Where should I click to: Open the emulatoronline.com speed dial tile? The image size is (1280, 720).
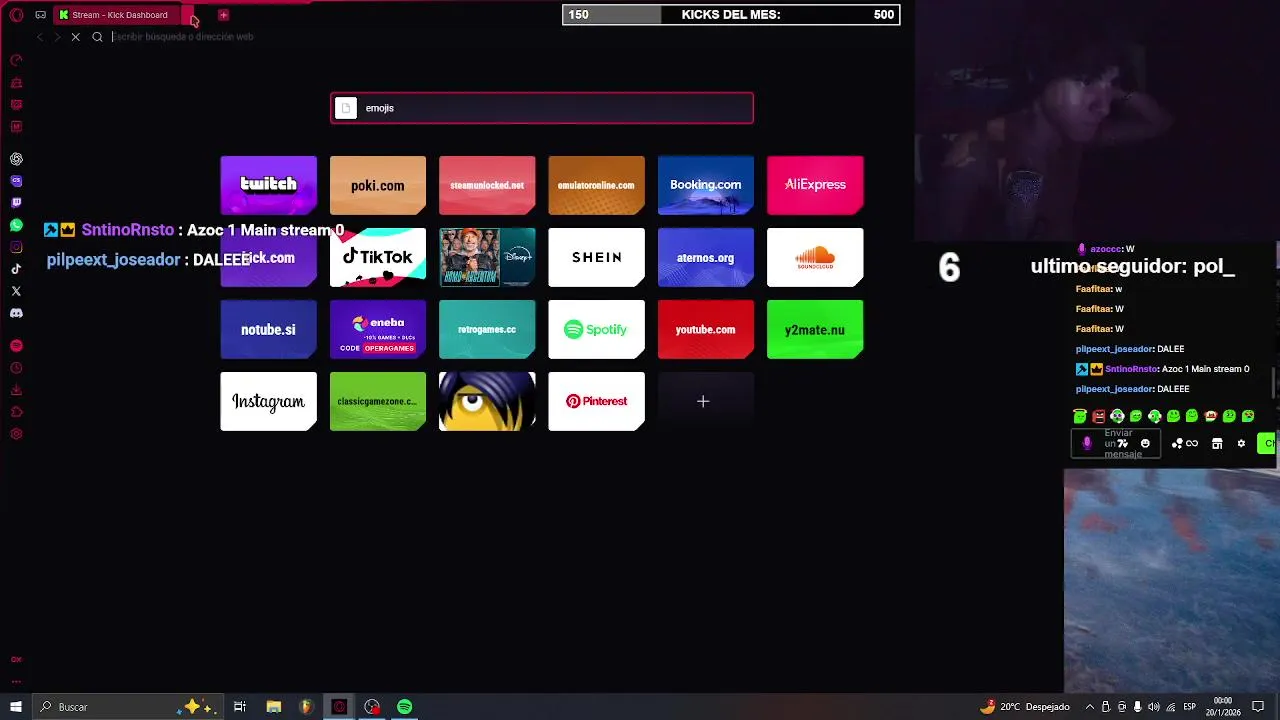596,185
